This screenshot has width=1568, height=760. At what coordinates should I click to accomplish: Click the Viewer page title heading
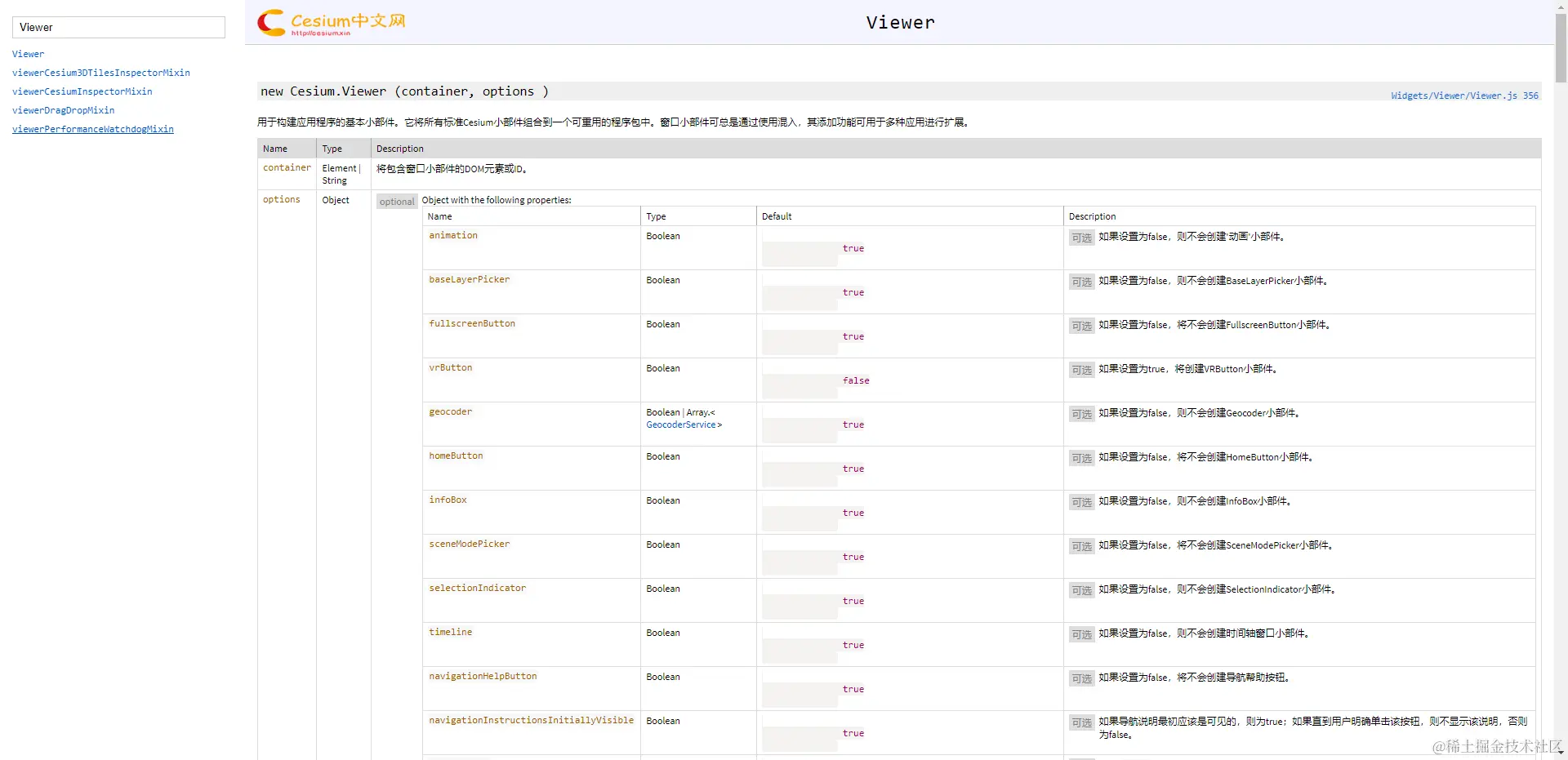900,23
